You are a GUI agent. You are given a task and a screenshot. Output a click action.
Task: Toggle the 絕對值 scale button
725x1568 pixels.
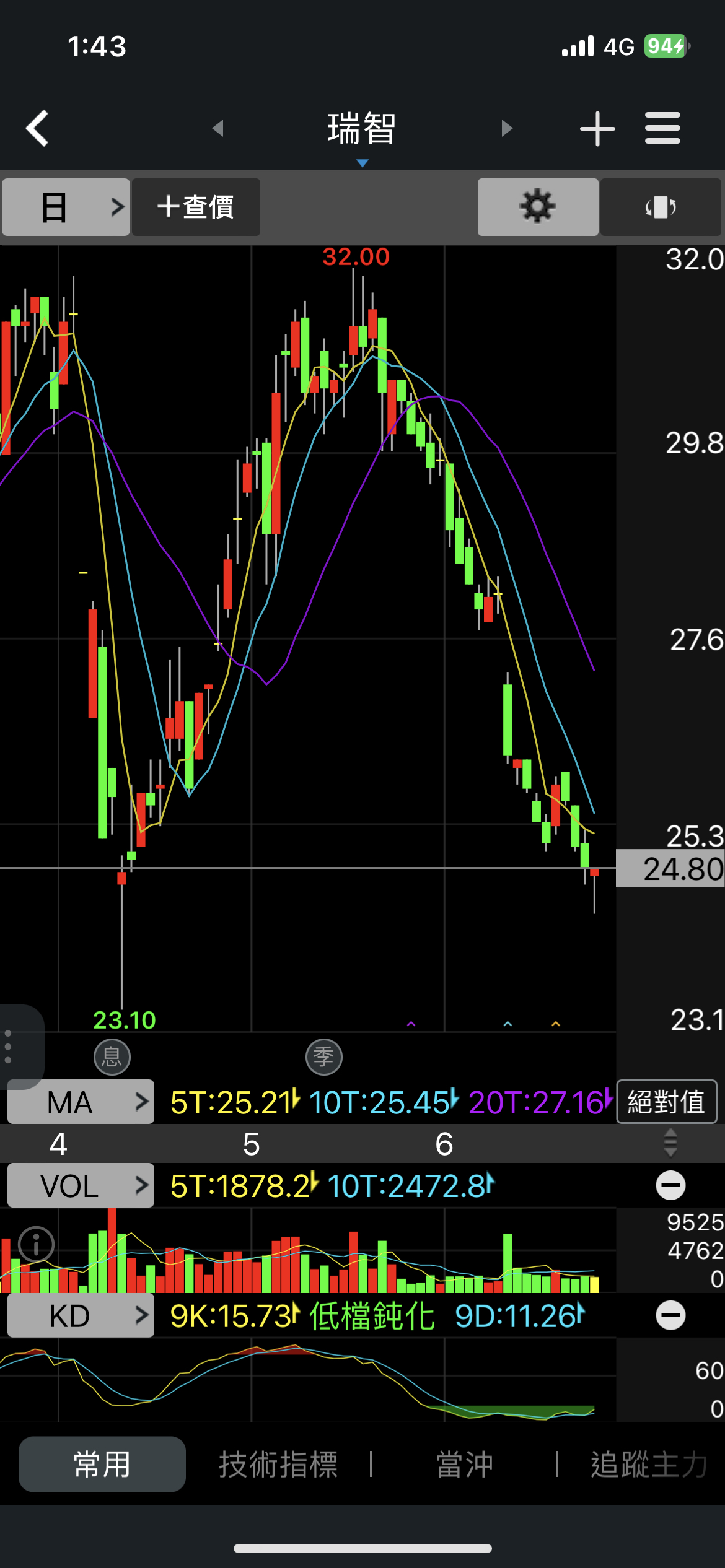pos(667,1102)
